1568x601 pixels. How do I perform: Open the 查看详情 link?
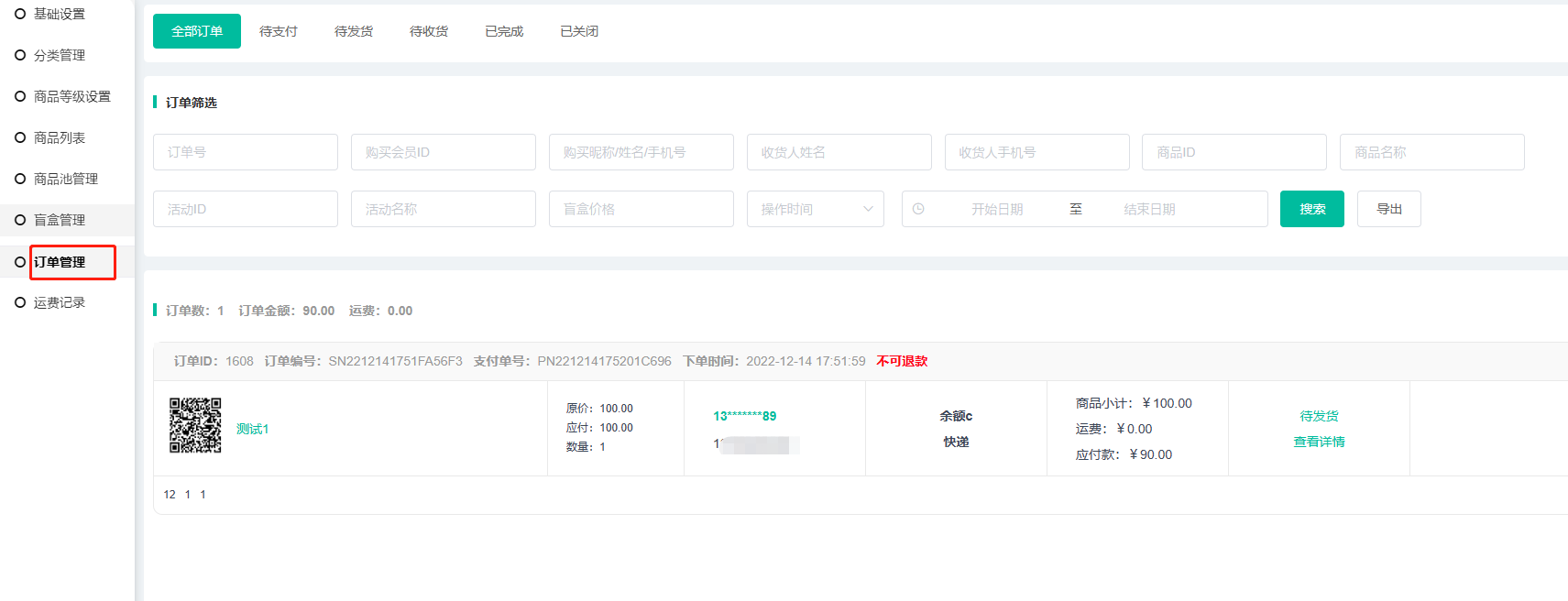[1319, 442]
